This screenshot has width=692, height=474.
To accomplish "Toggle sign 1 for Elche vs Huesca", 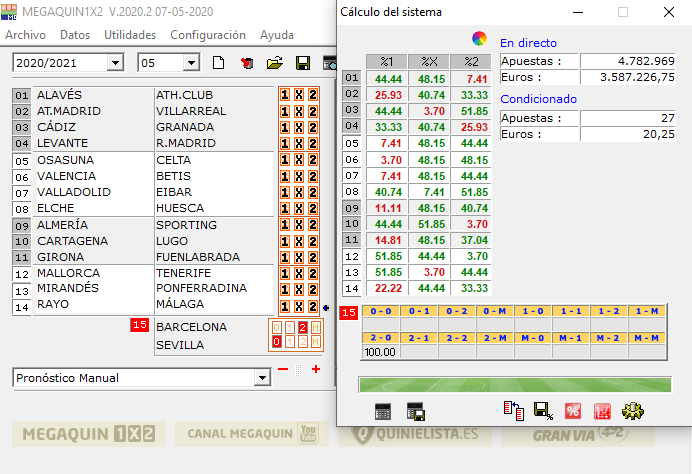I will 285,208.
